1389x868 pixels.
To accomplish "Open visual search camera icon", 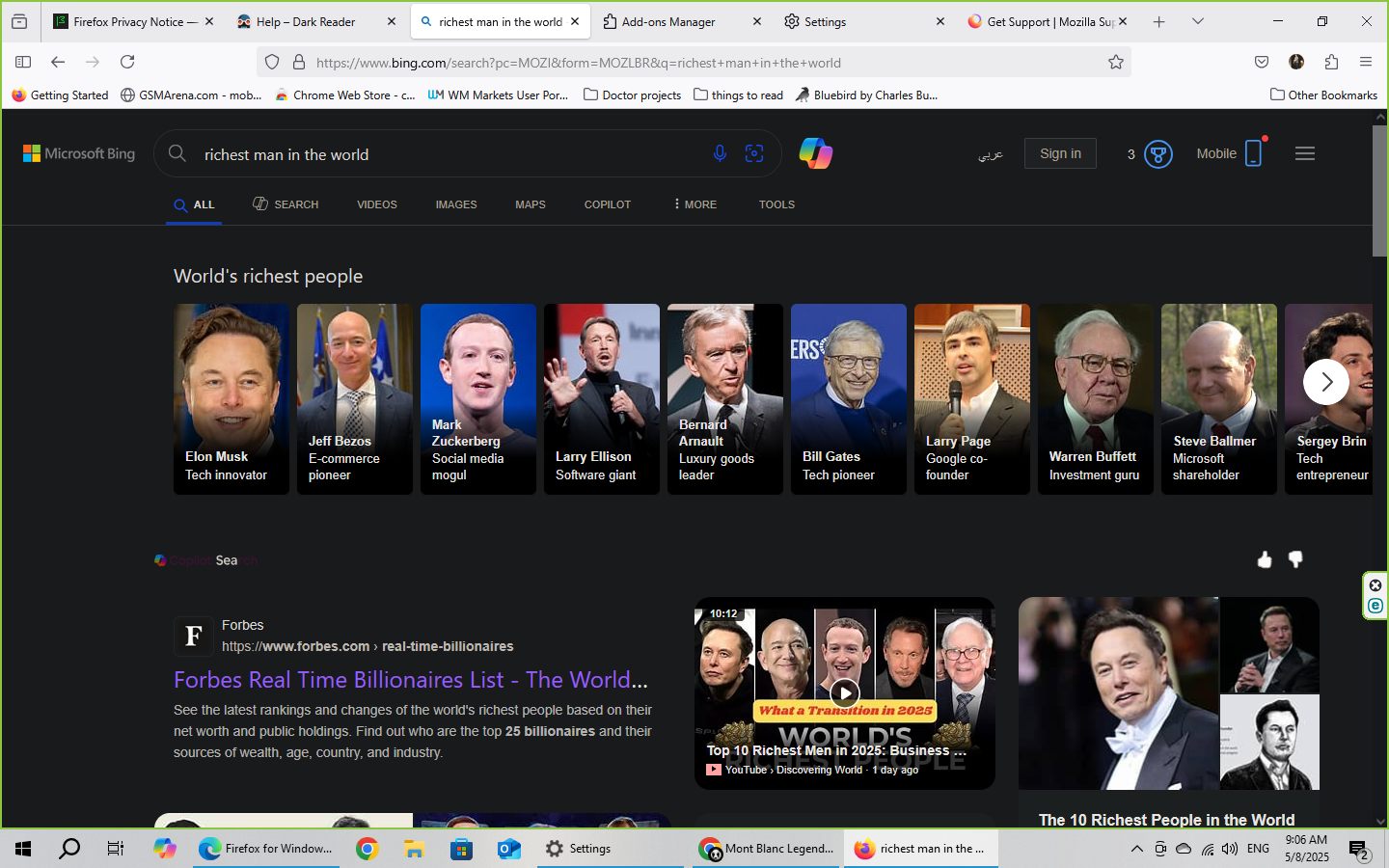I will [x=754, y=153].
